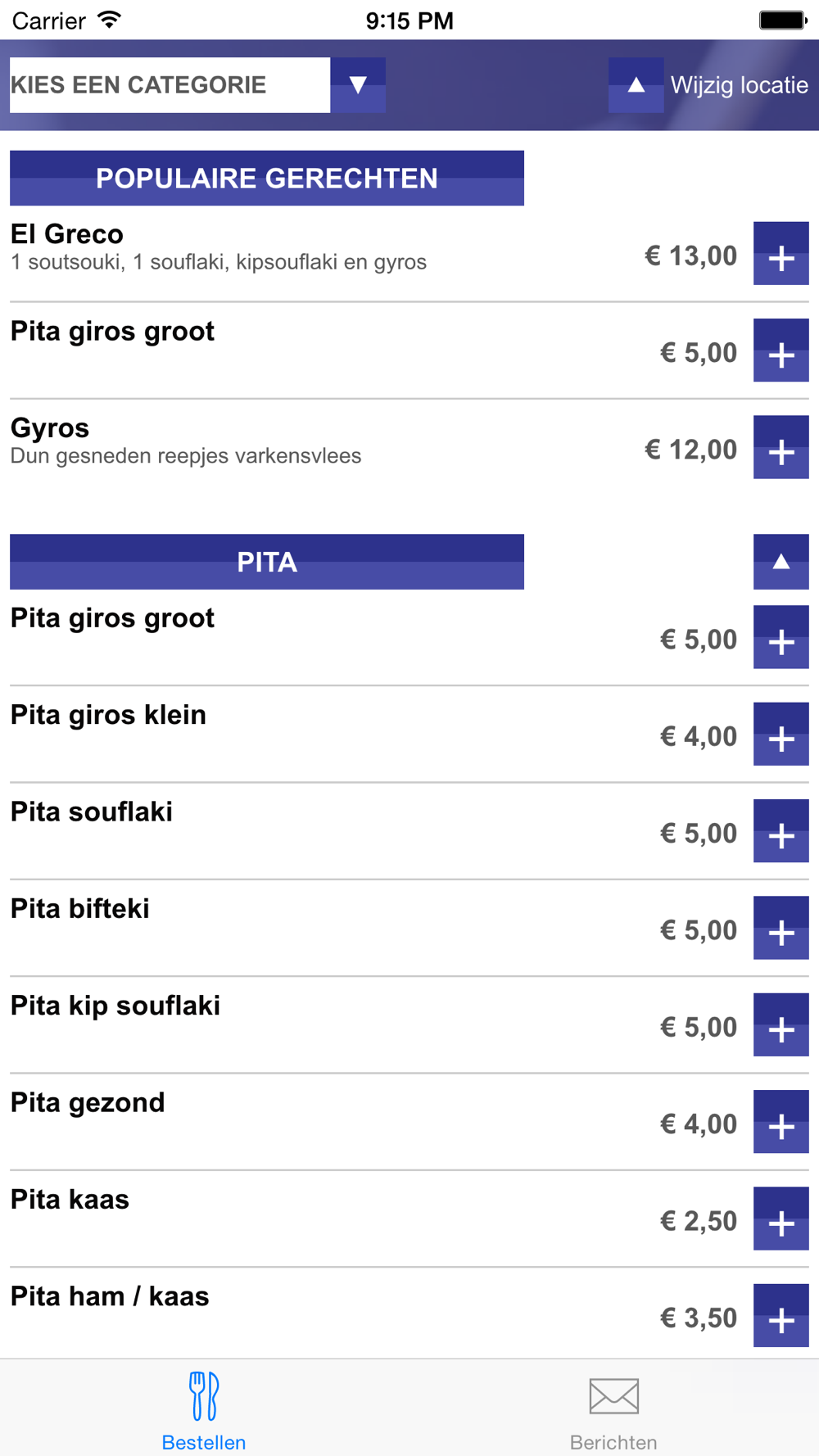Add Pita gezond with plus icon
This screenshot has height=1456, width=819.
point(781,1122)
